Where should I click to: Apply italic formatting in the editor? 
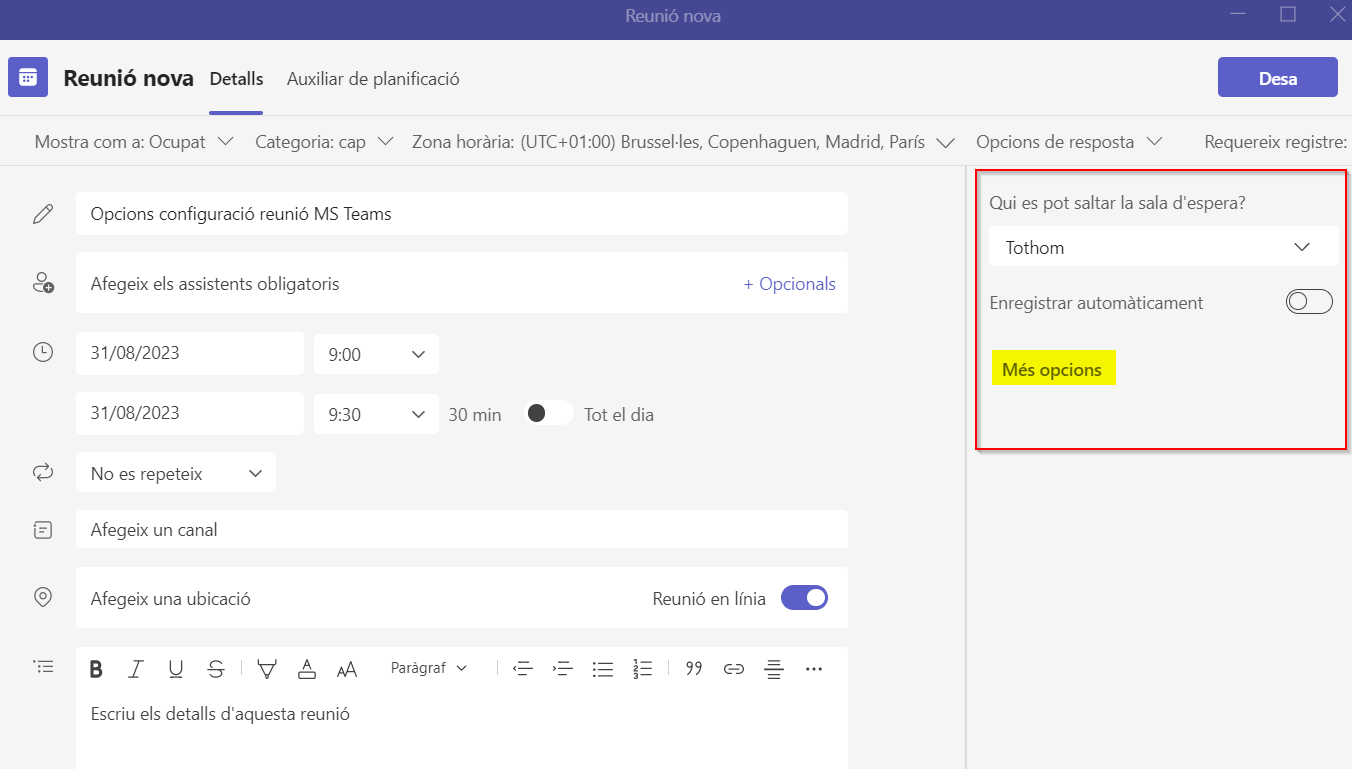pos(136,669)
